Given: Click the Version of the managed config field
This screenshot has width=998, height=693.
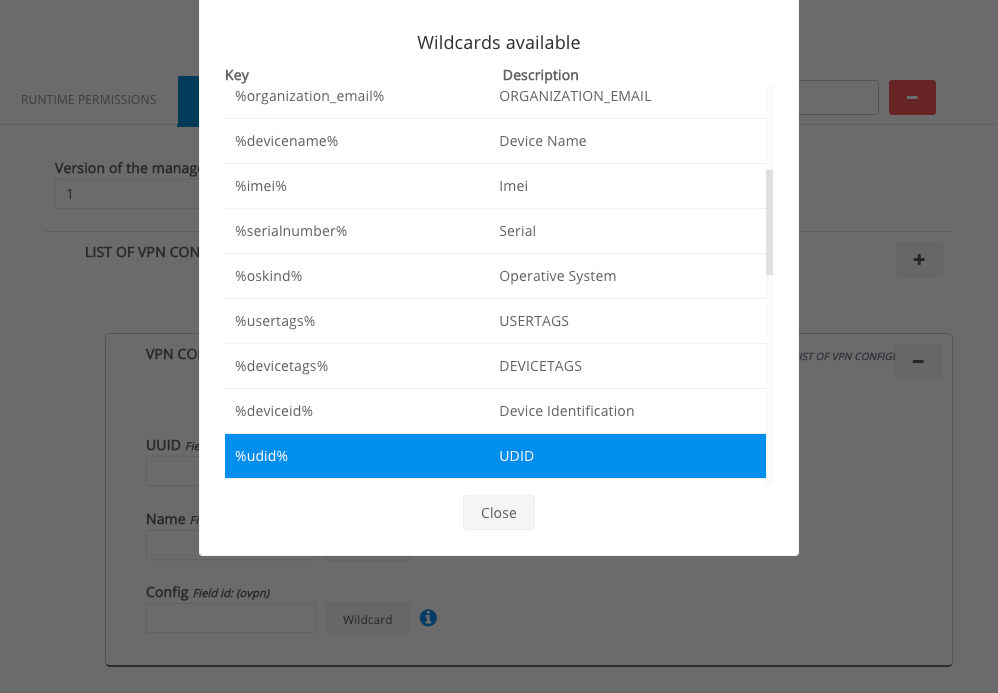Looking at the screenshot, I should [127, 194].
